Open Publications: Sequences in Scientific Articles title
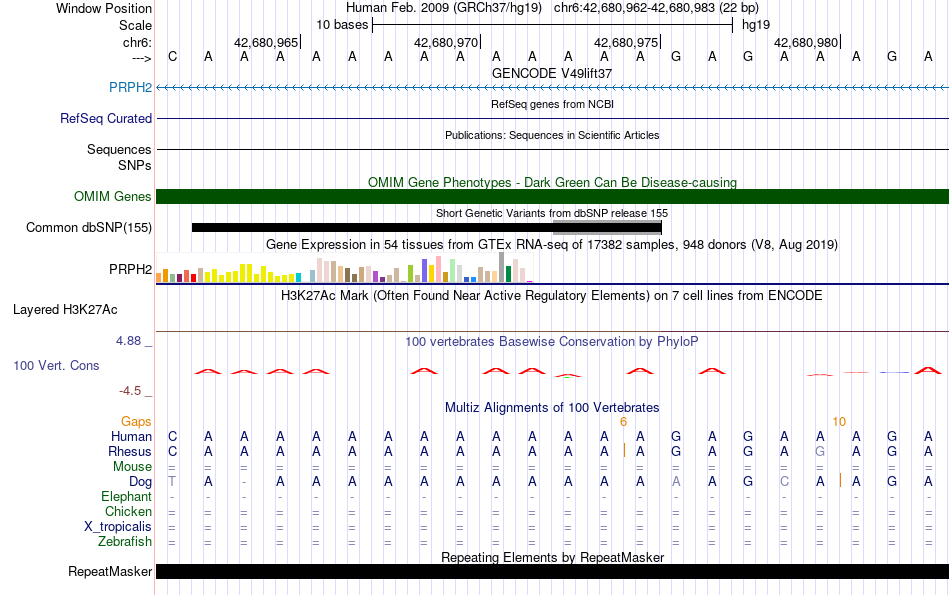The image size is (950, 595). click(552, 135)
